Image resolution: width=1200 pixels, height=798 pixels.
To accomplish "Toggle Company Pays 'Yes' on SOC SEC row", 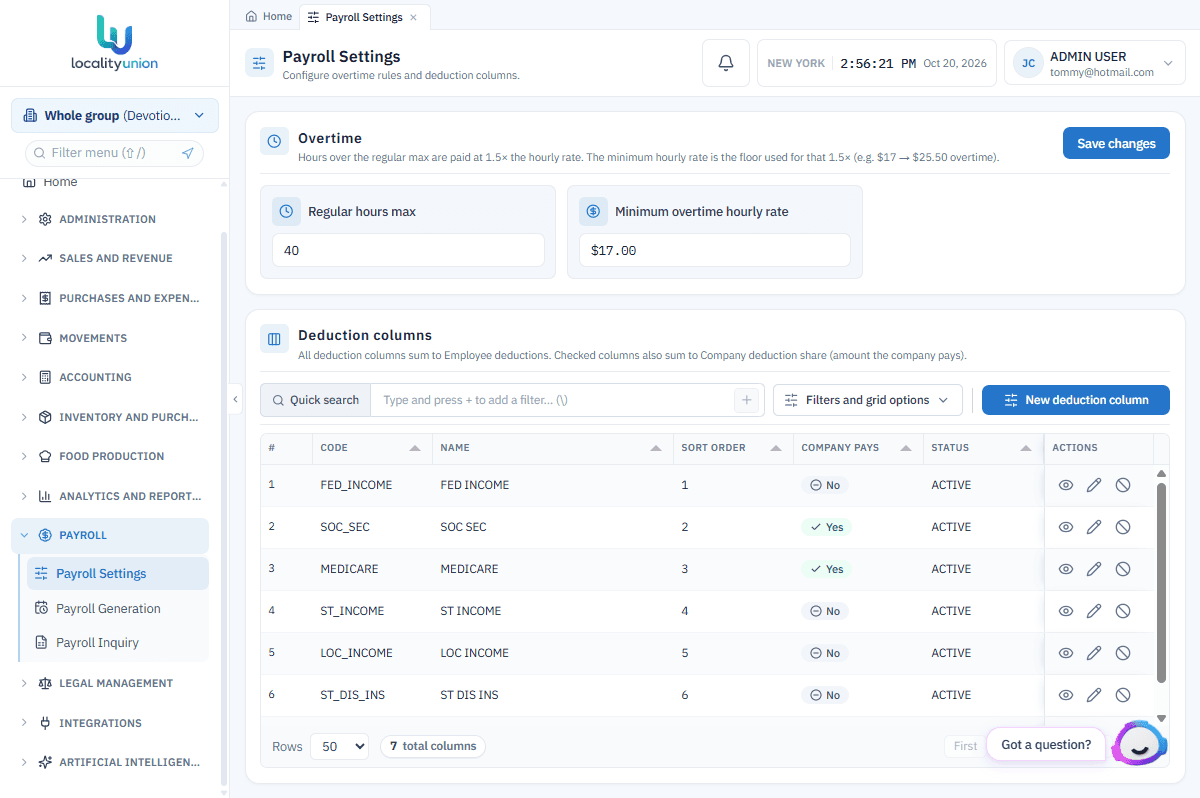I will coord(827,527).
